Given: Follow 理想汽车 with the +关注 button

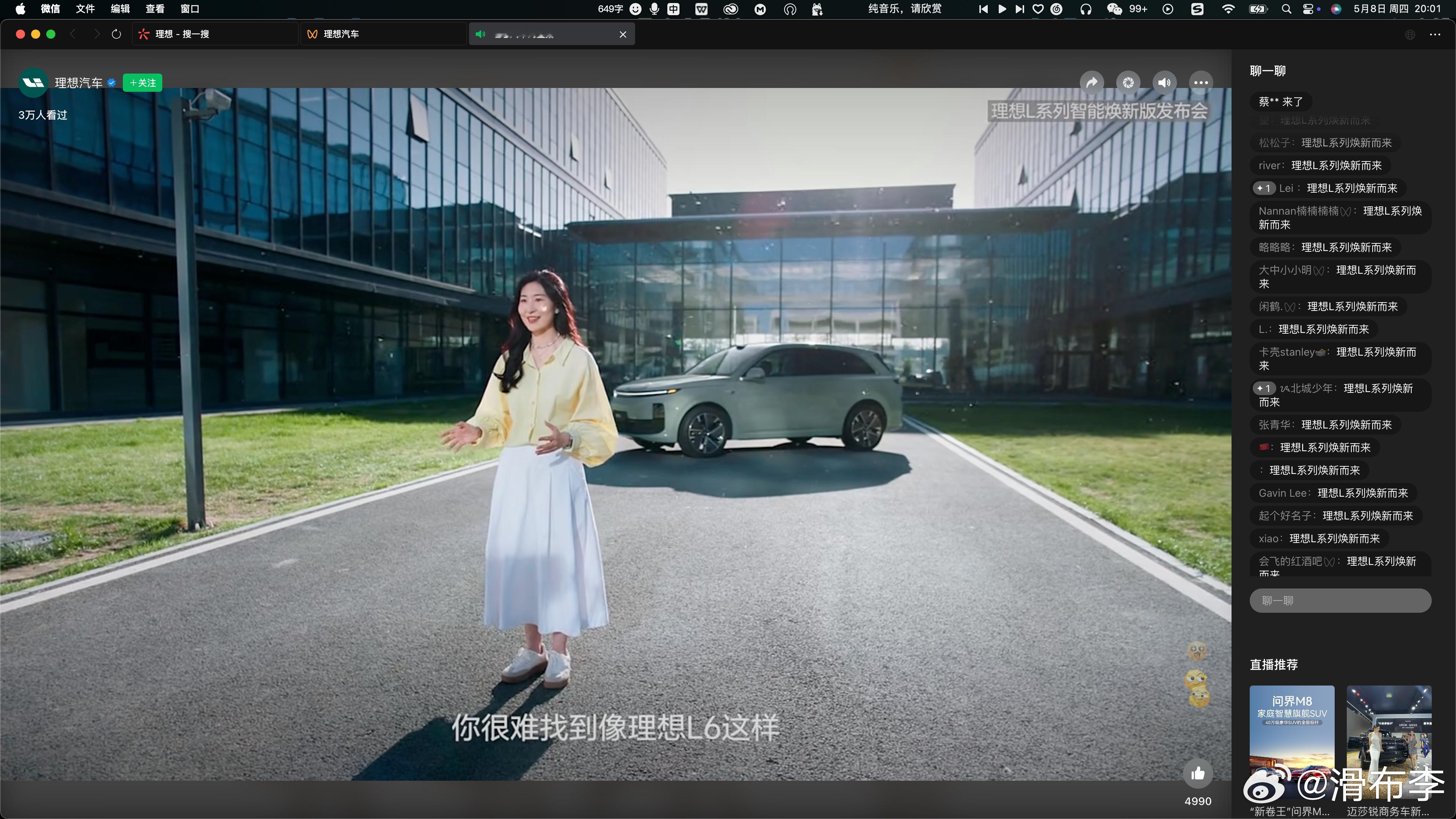Looking at the screenshot, I should [x=143, y=83].
